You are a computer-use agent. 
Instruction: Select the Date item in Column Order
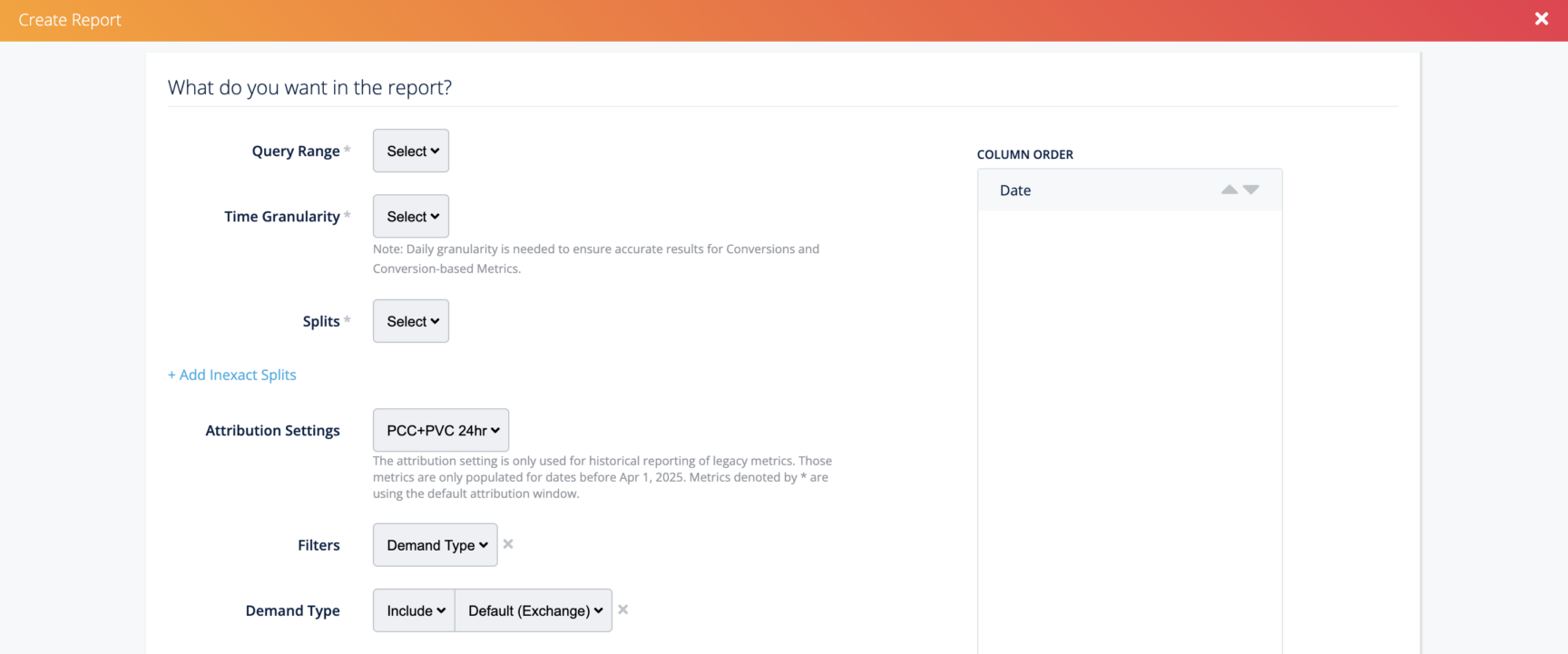tap(1015, 190)
